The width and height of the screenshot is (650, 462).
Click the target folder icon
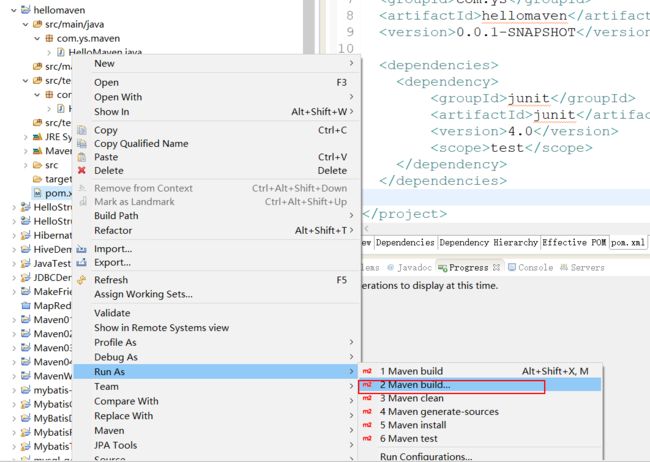(x=37, y=179)
